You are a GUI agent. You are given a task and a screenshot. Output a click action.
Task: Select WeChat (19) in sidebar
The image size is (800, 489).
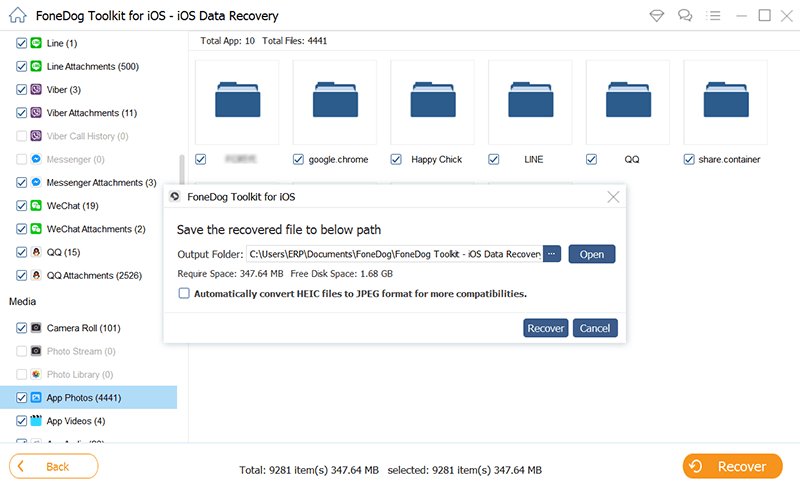pyautogui.click(x=72, y=206)
